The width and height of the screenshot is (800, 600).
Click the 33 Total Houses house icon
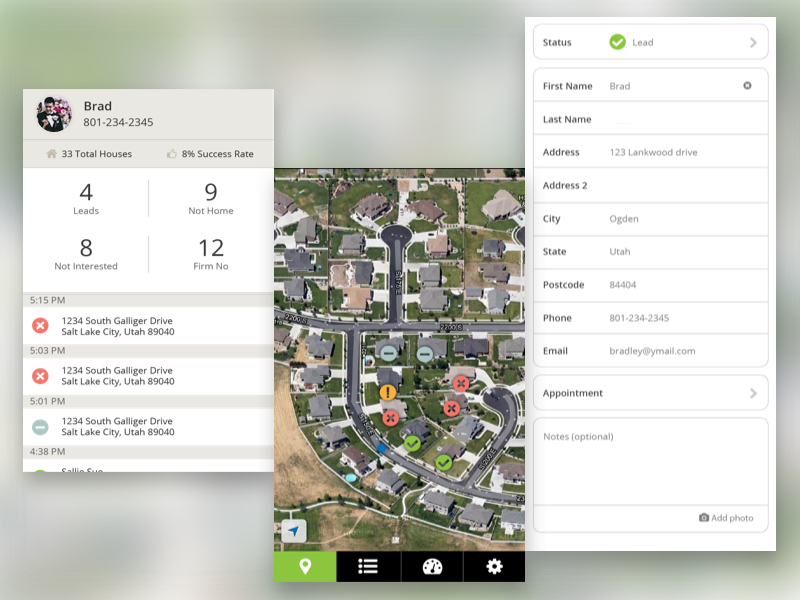click(x=52, y=154)
